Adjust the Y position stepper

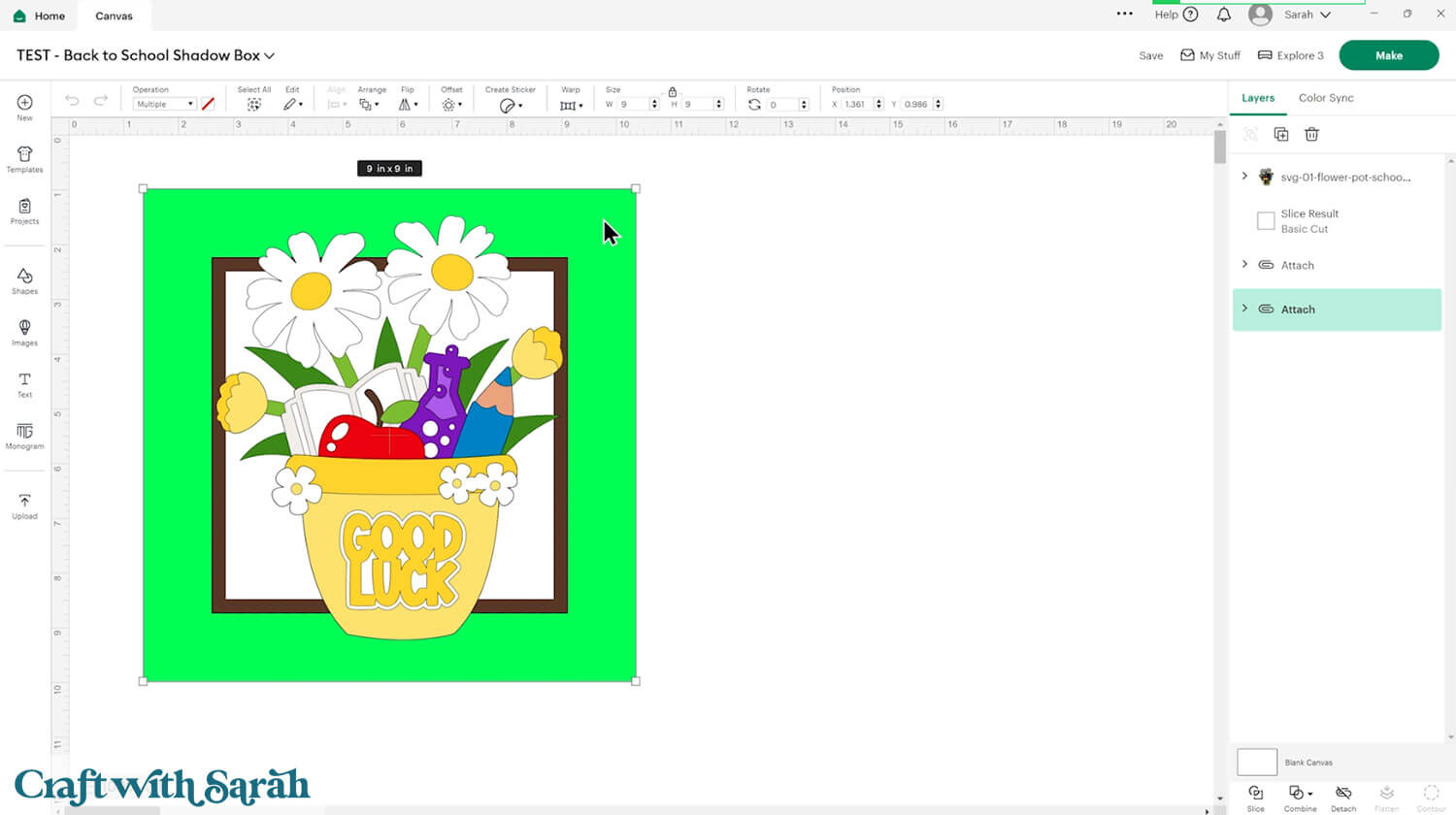938,104
